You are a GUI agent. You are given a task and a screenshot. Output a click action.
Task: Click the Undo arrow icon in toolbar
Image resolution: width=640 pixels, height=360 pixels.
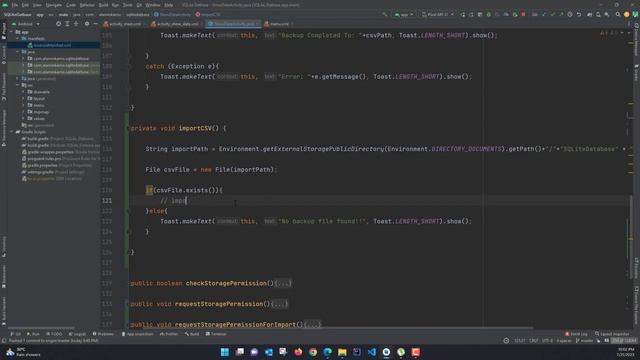(579, 15)
